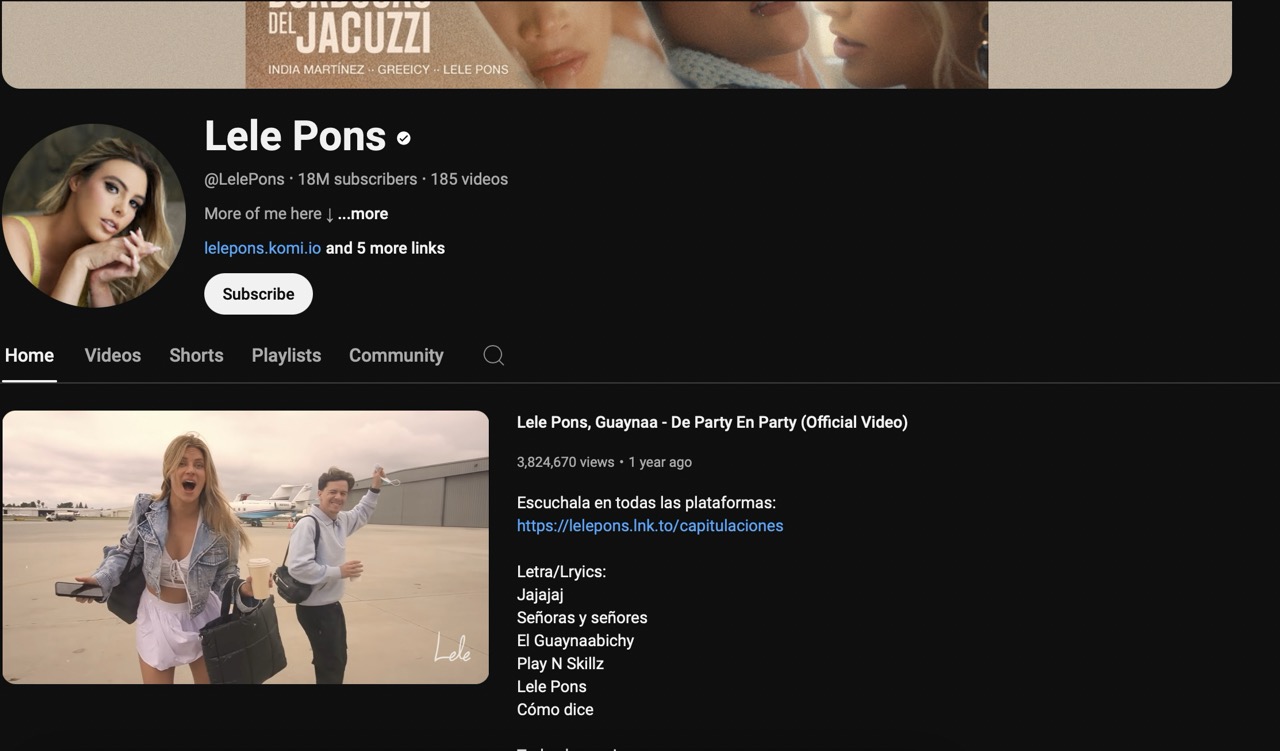Screen dimensions: 1280x751
Task: Click the 'Lele Pons' channel name heading
Action: (295, 136)
